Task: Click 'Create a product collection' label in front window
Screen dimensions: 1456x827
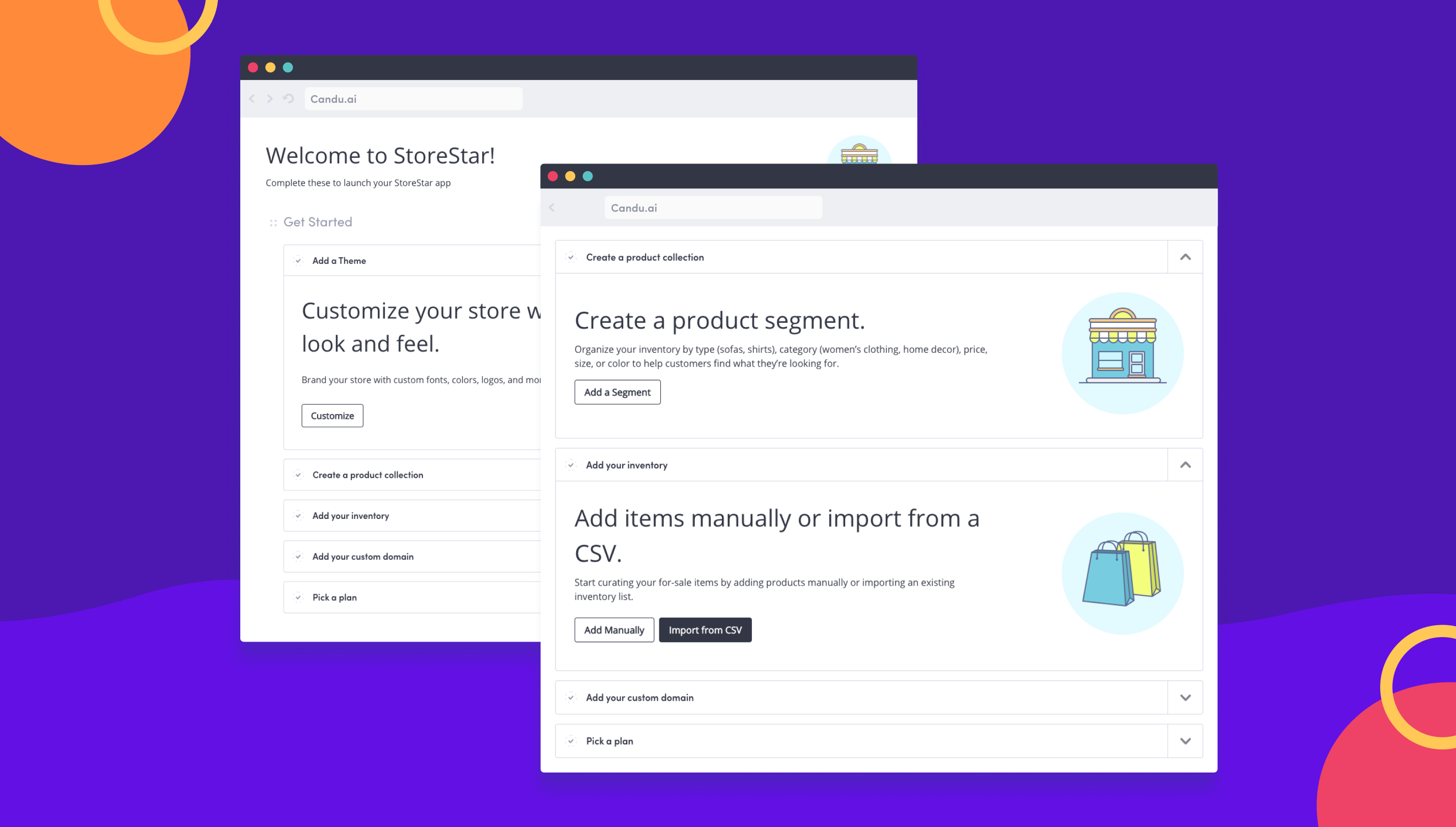Action: 645,257
